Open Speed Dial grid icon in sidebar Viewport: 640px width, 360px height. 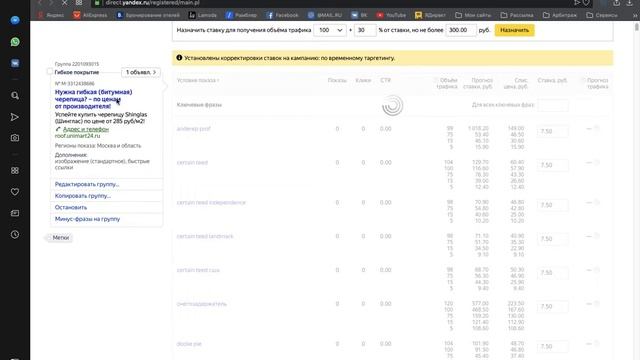15,171
